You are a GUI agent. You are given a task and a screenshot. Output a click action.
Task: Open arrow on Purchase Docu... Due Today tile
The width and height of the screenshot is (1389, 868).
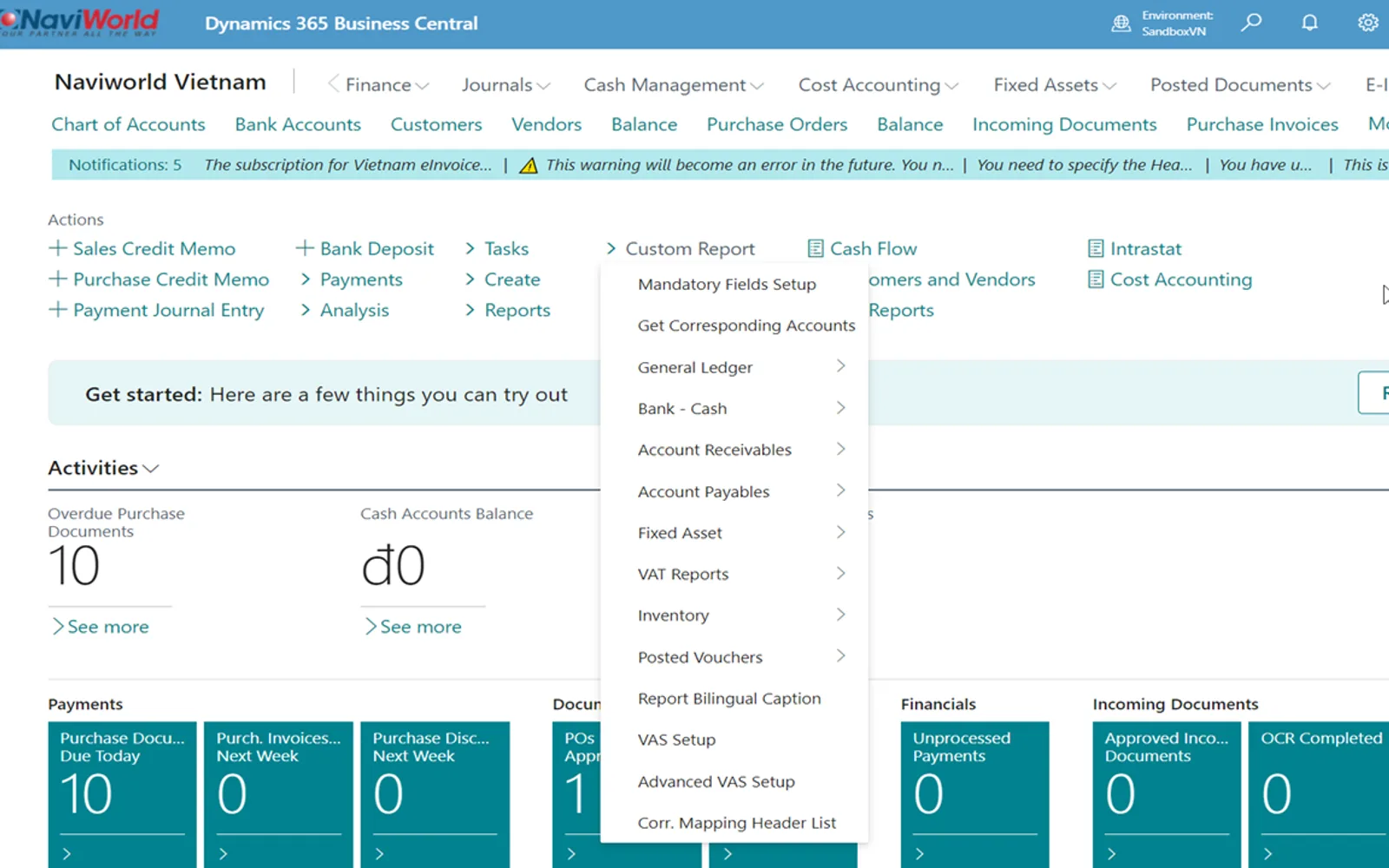pyautogui.click(x=67, y=854)
